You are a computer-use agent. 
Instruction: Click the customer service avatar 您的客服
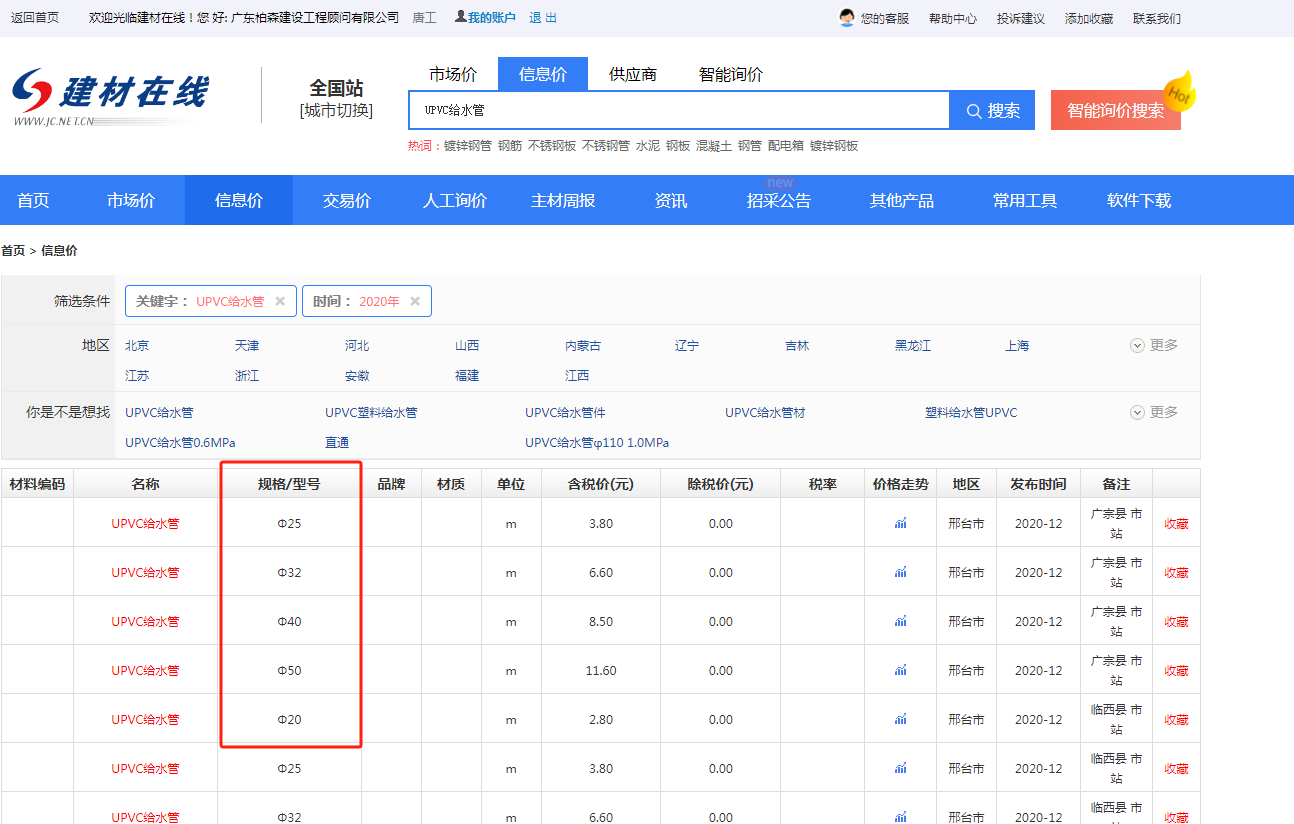847,18
